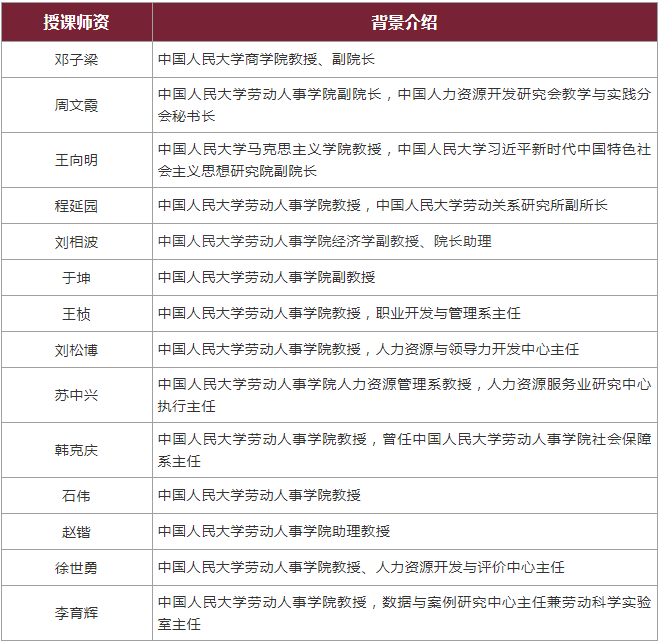The height and width of the screenshot is (643, 660).
Task: Select the name 徐世勇
Action: coord(76,568)
